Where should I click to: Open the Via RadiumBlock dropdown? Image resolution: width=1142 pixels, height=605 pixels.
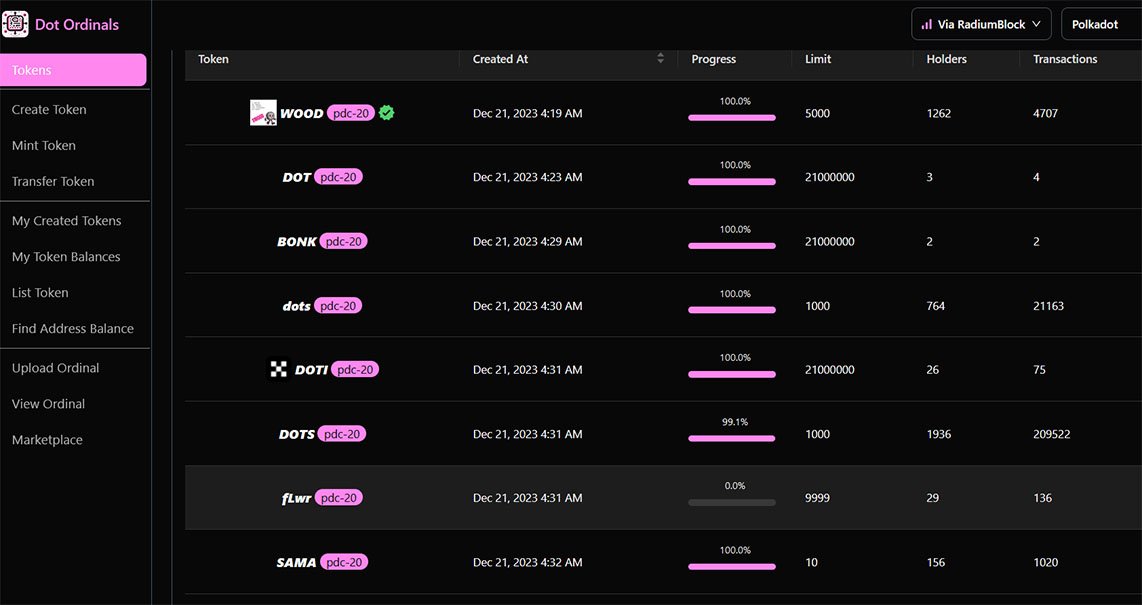(981, 24)
